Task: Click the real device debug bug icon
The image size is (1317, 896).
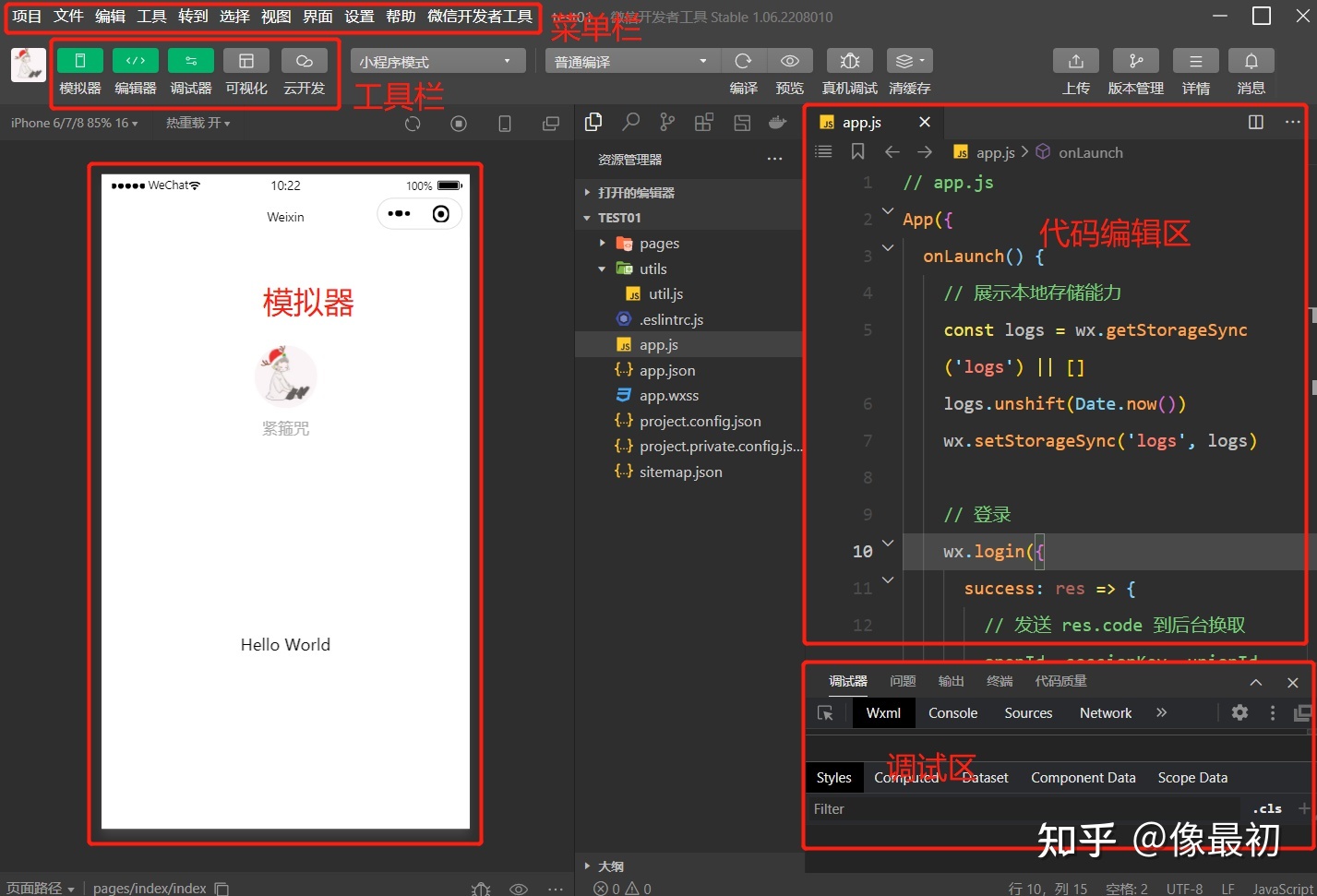Action: (849, 61)
